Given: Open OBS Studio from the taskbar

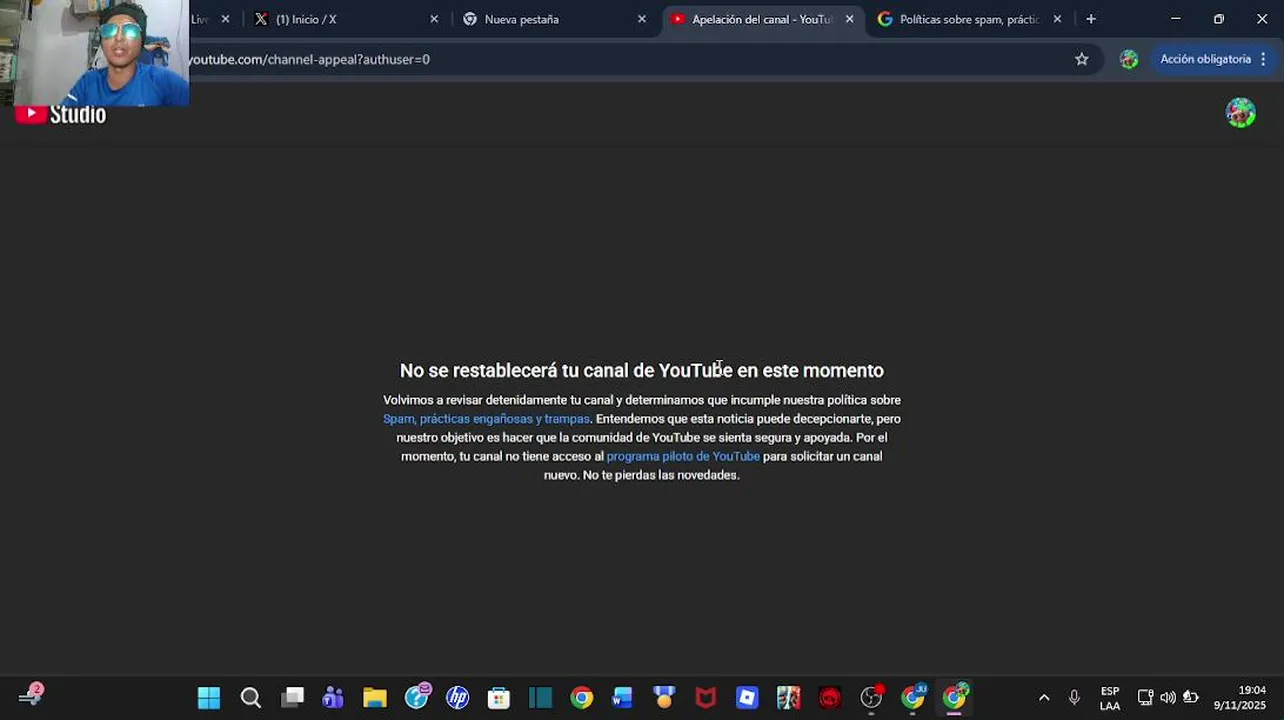Looking at the screenshot, I should (872, 698).
